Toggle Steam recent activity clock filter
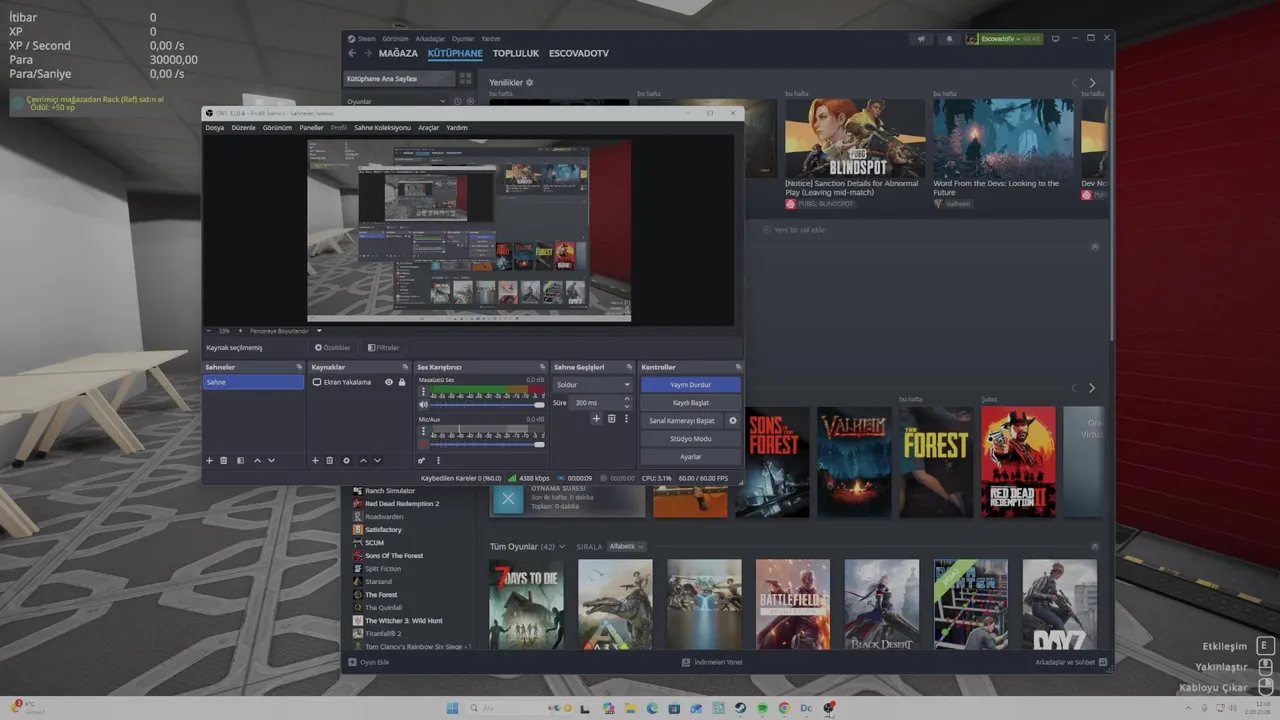The image size is (1280, 720). coord(458,101)
